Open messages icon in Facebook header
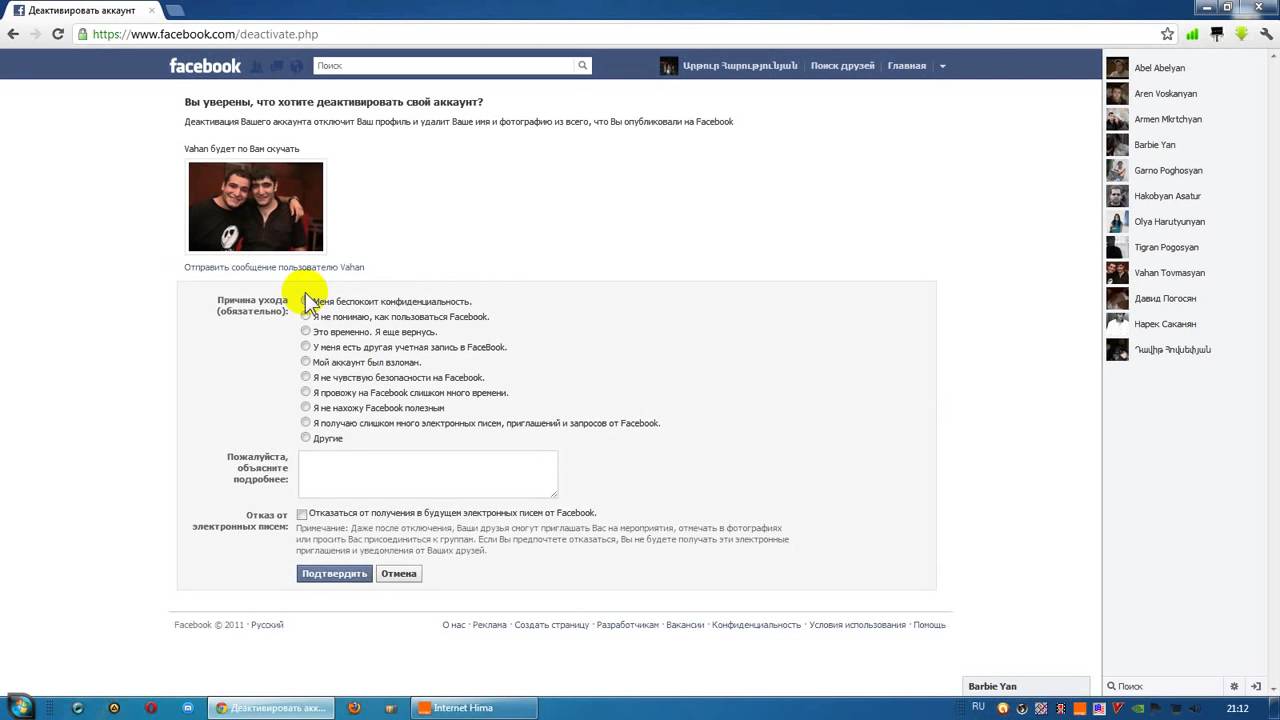This screenshot has width=1280, height=720. pos(276,66)
